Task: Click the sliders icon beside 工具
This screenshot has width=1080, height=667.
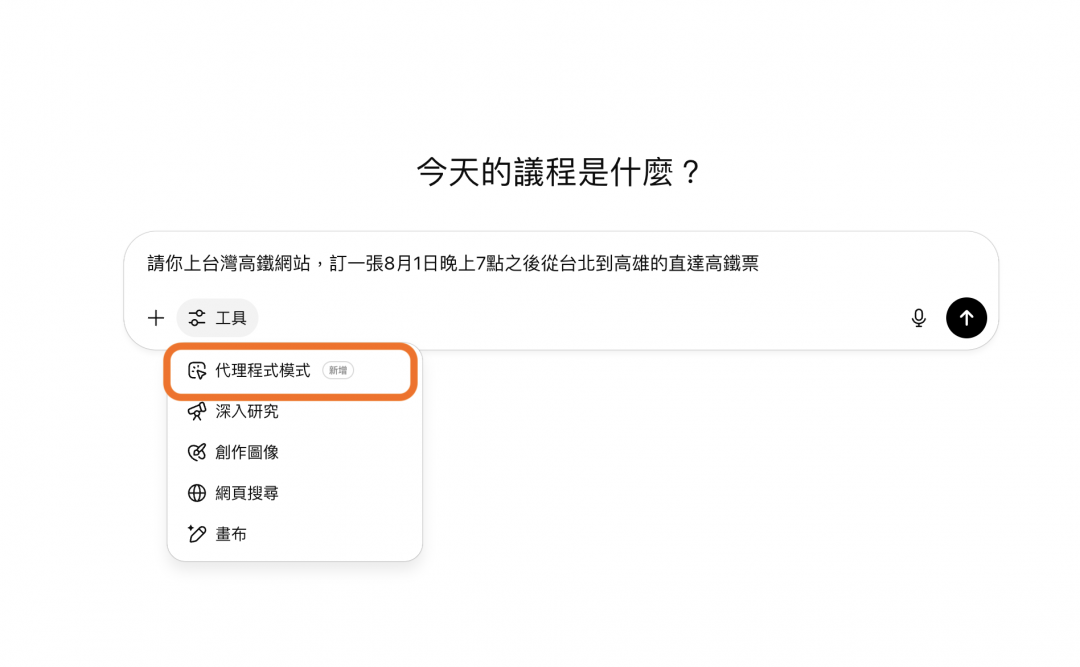Action: [197, 318]
